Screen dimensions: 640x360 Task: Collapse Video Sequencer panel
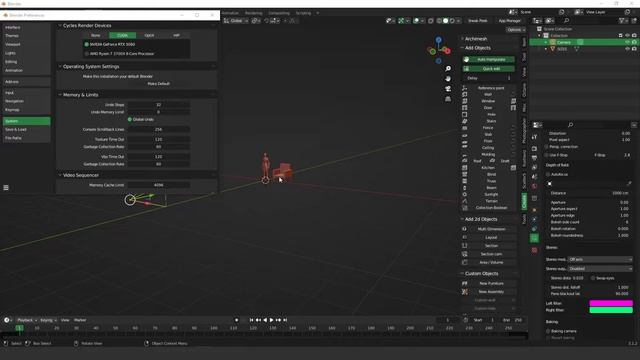click(x=60, y=175)
